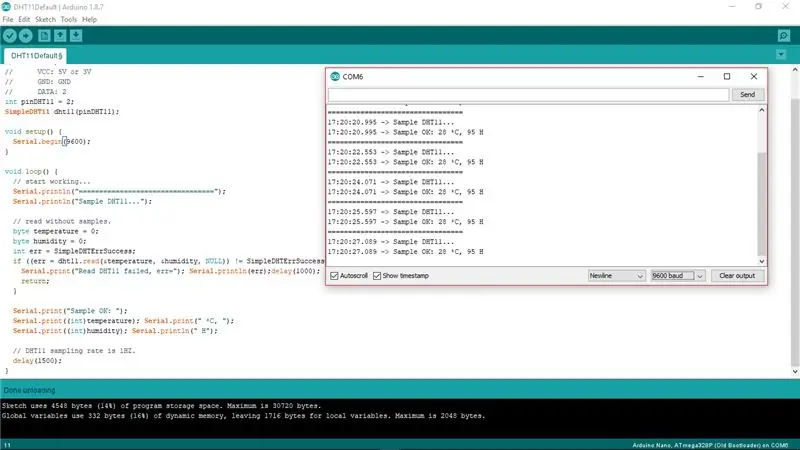Open the Help menu
Image resolution: width=800 pixels, height=450 pixels.
click(89, 19)
